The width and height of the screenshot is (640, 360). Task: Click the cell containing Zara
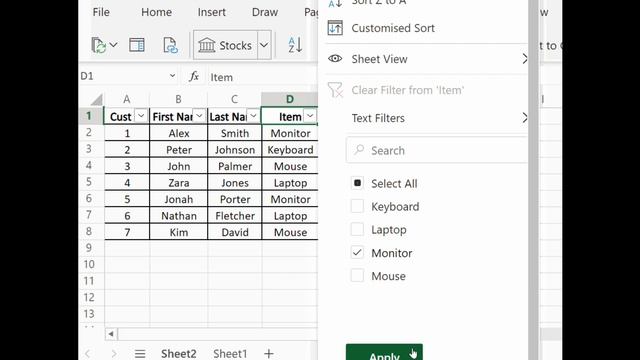point(178,182)
